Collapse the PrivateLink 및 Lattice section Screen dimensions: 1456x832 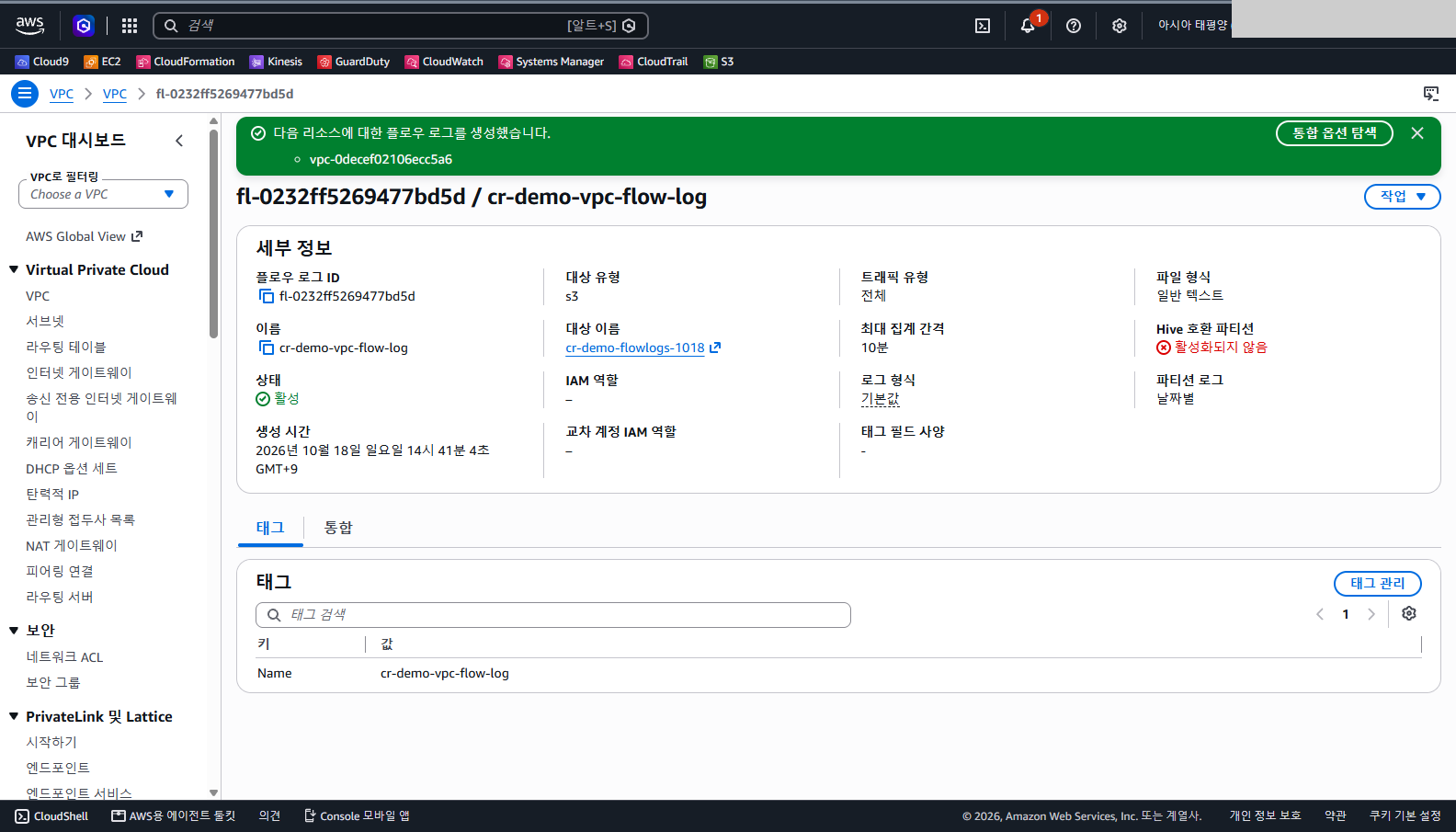tap(14, 716)
